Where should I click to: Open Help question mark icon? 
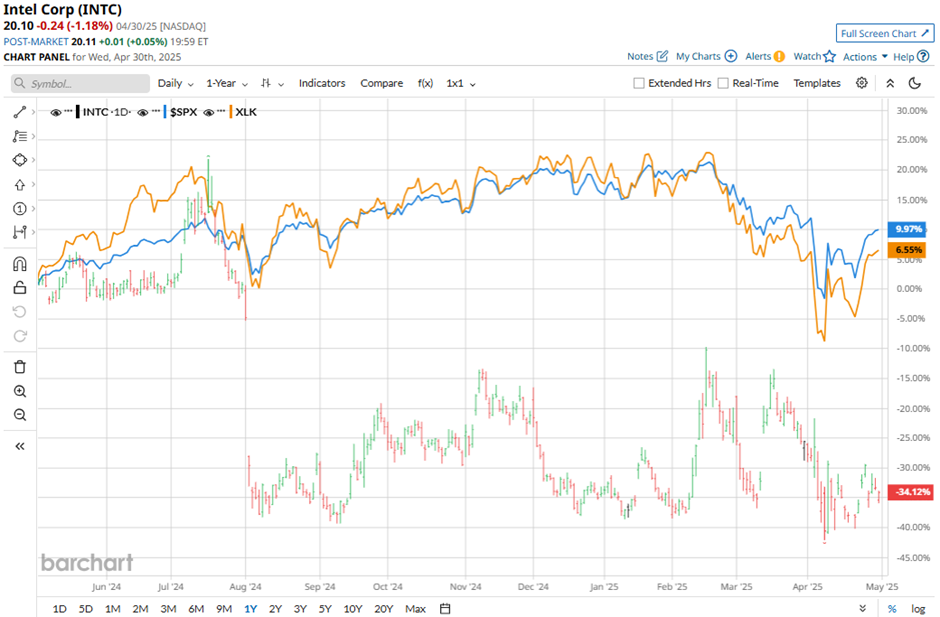[x=924, y=56]
